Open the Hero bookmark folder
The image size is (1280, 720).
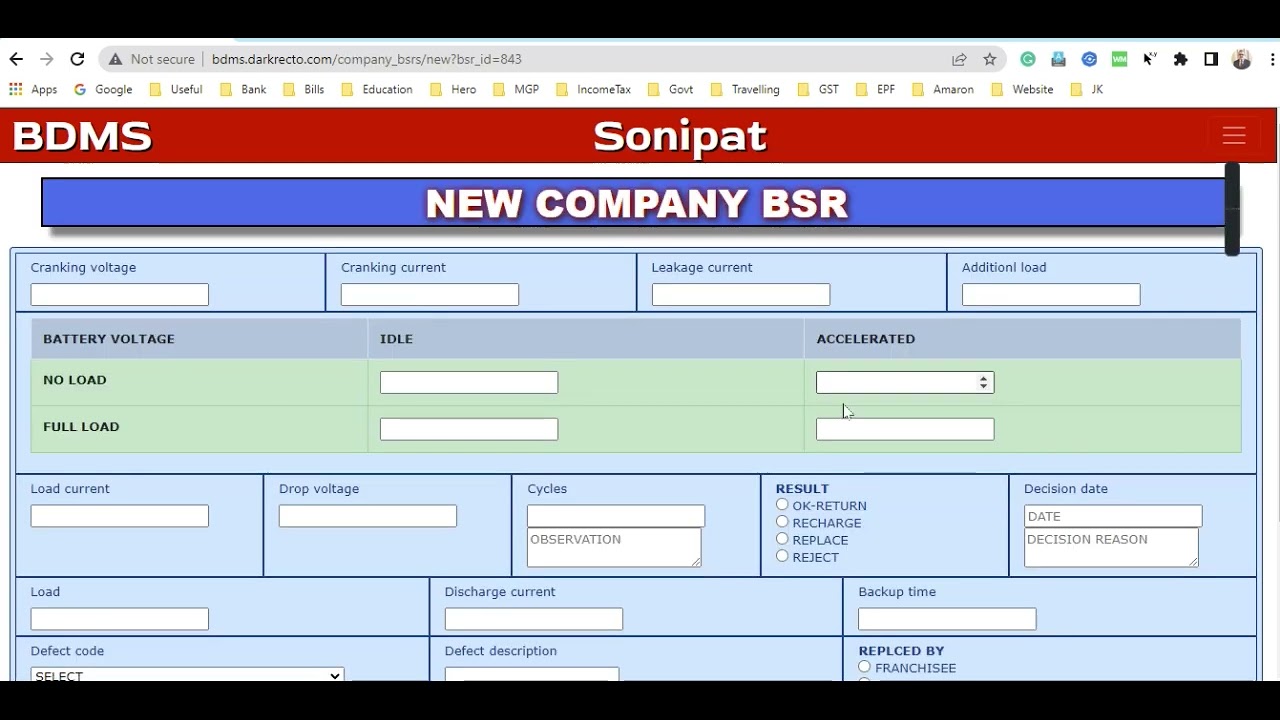click(453, 89)
